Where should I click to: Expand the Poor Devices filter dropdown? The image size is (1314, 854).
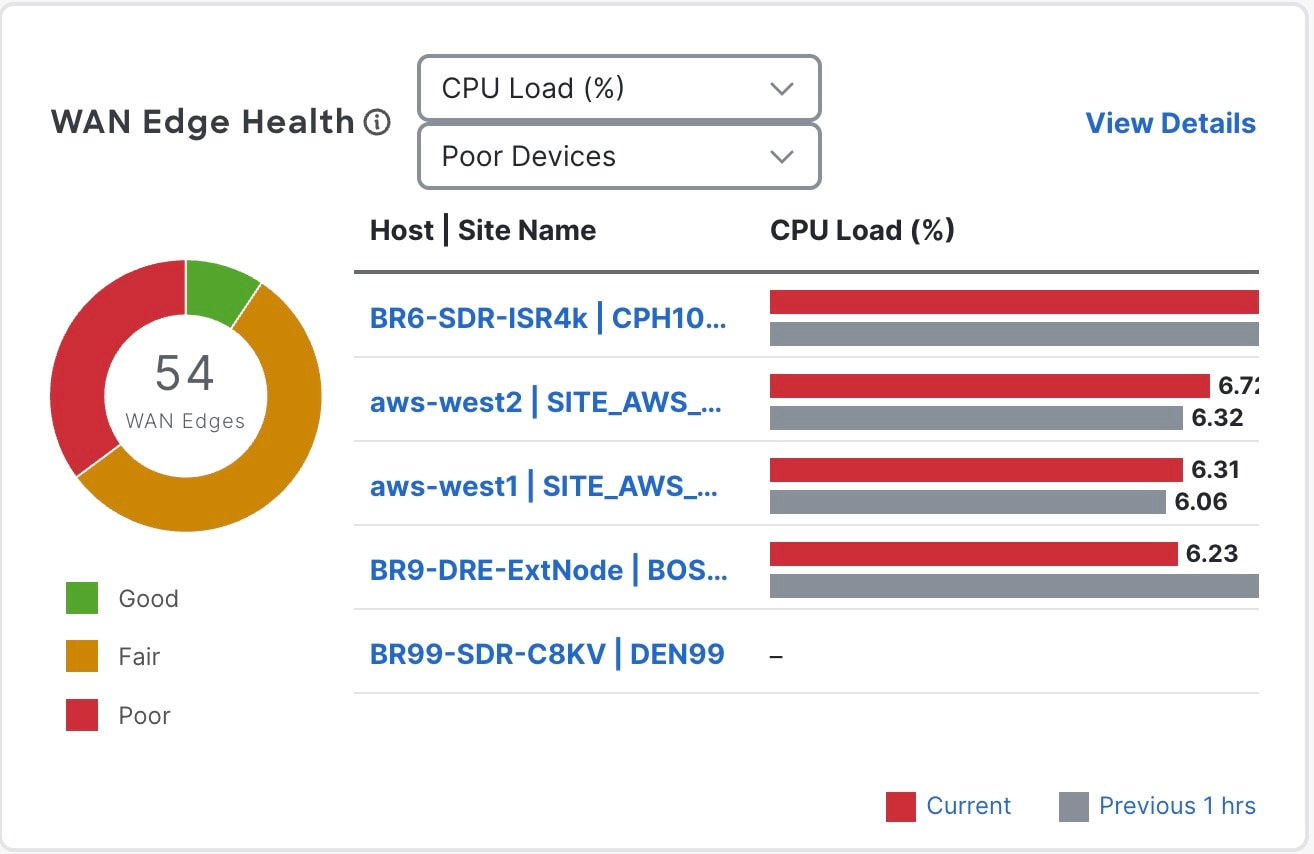618,157
